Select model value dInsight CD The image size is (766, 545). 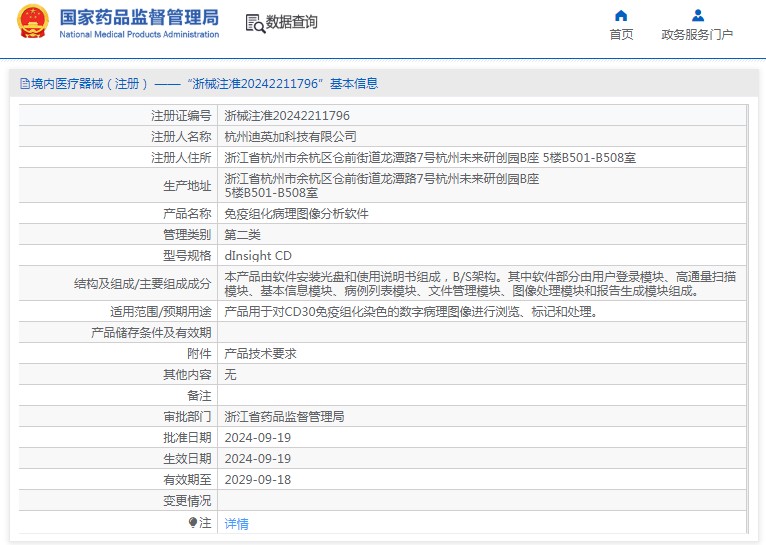tap(258, 256)
